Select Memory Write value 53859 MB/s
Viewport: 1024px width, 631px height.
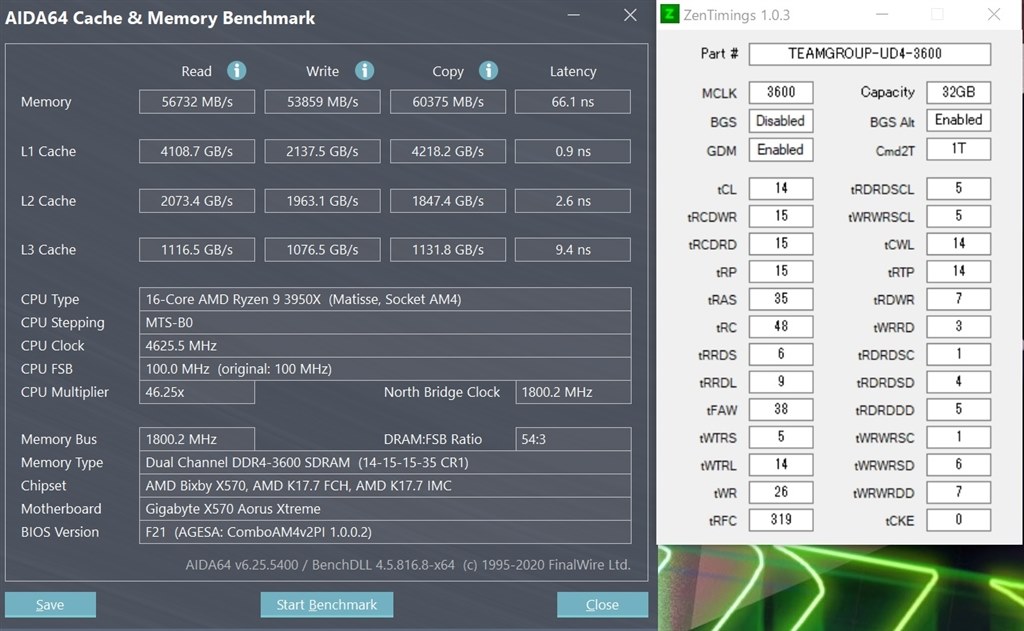click(x=322, y=102)
